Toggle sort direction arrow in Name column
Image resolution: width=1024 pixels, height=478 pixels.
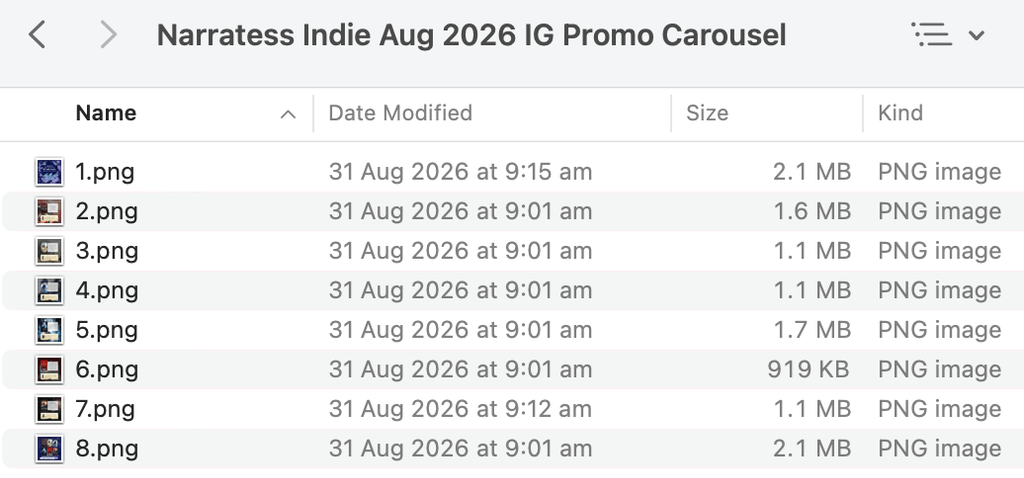tap(288, 114)
